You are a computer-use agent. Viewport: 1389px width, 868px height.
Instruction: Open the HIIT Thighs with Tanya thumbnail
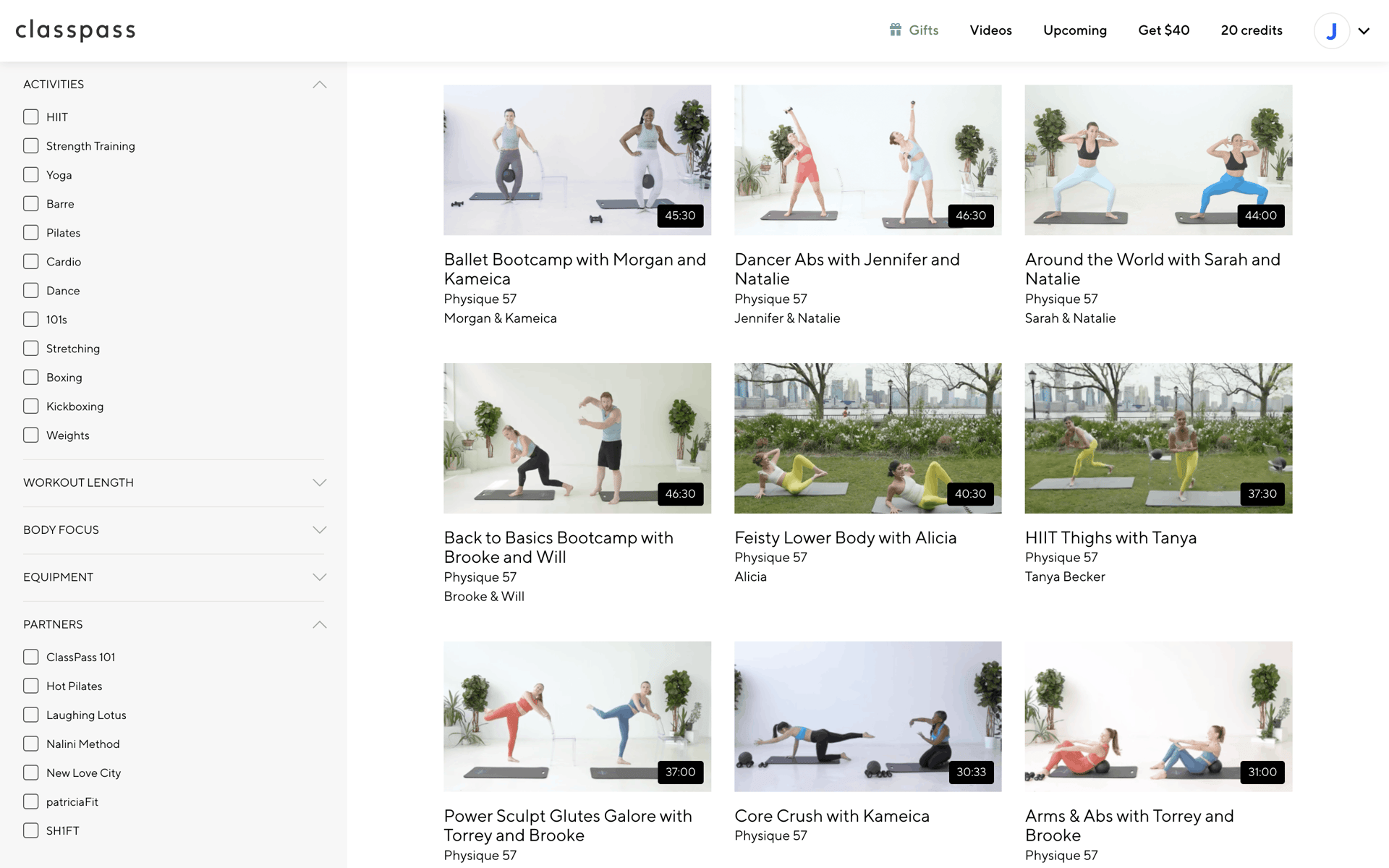tap(1158, 438)
